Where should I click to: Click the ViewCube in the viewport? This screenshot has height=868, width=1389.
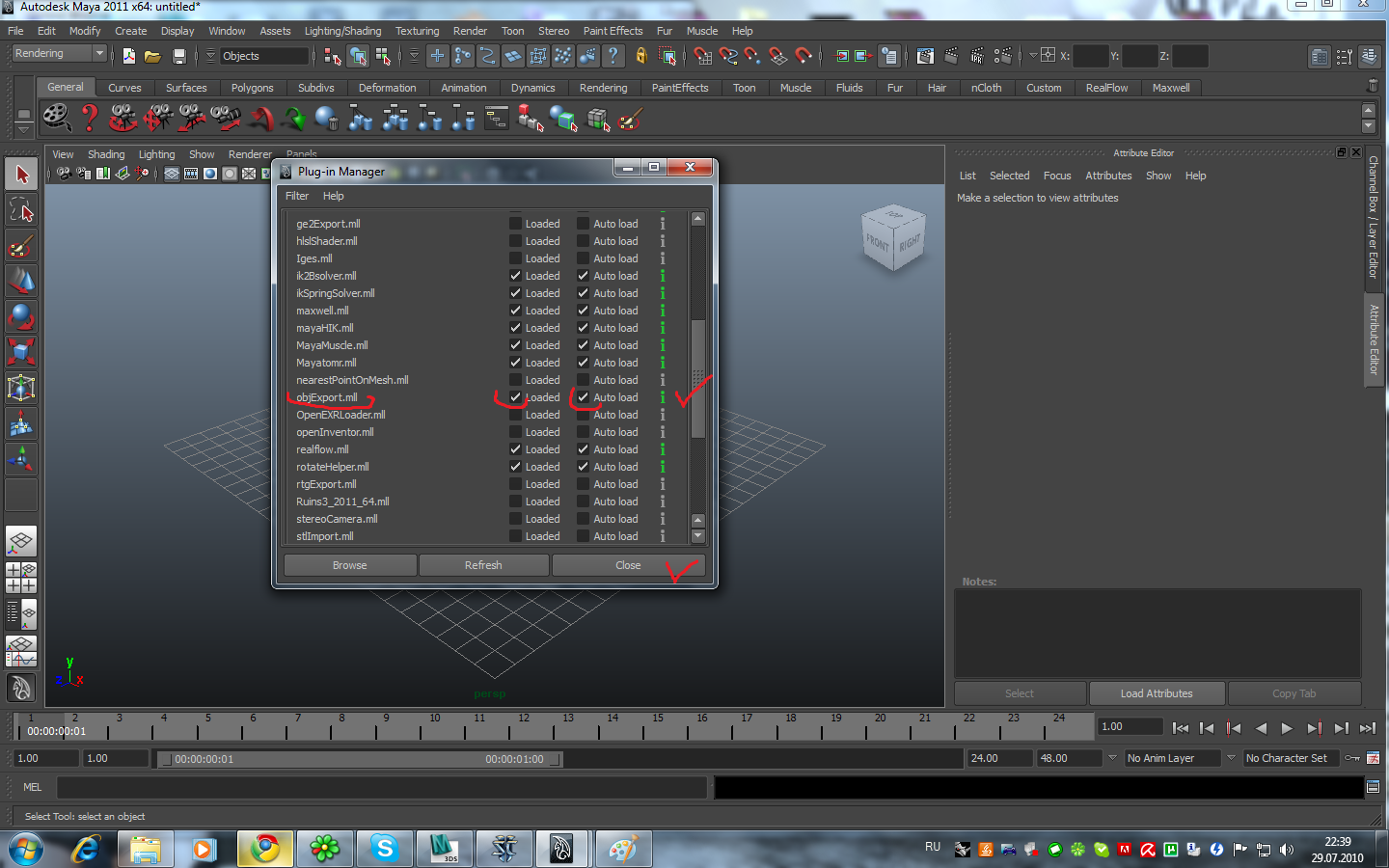coord(892,237)
